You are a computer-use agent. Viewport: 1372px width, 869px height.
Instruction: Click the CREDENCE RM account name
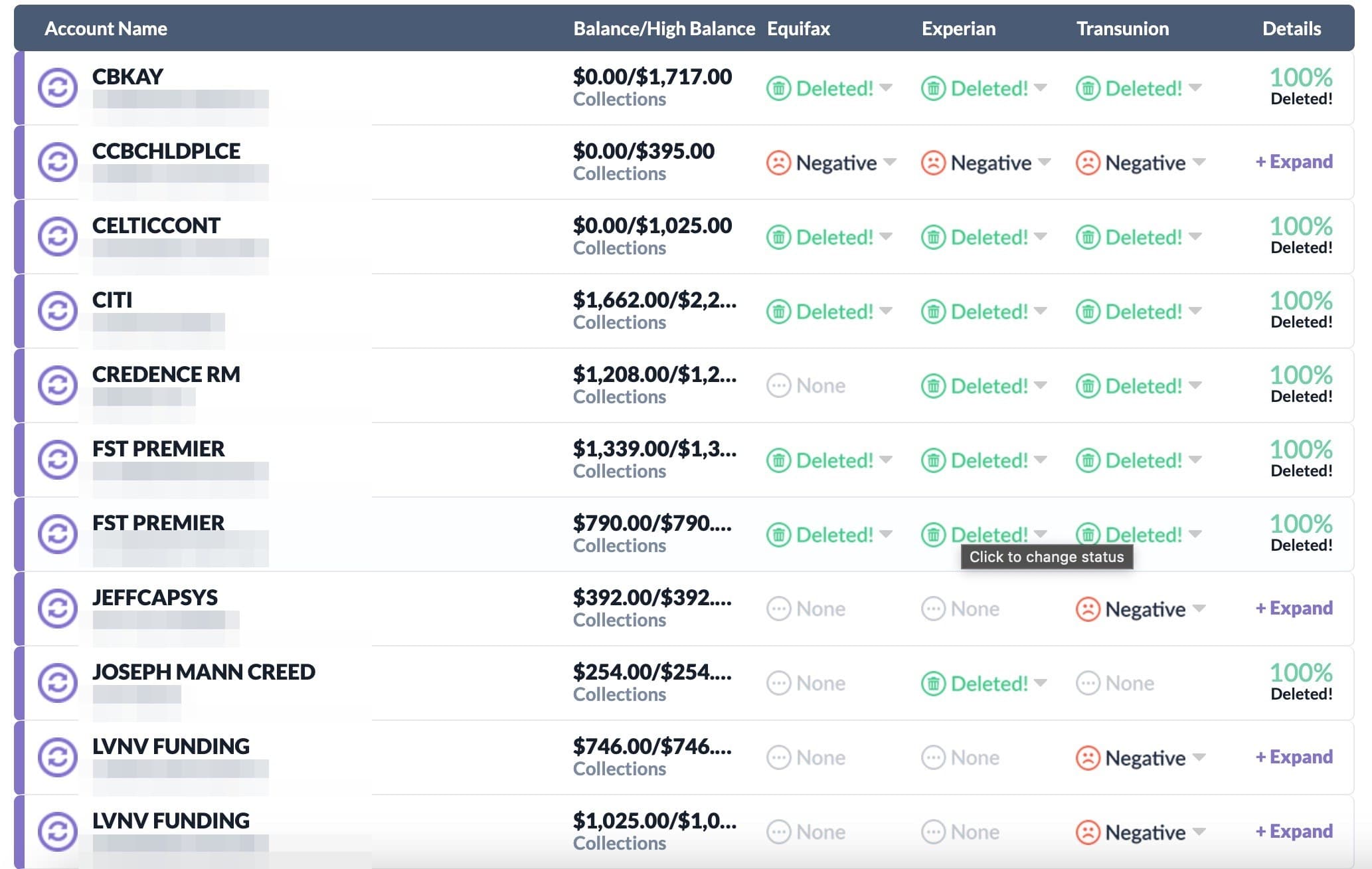coord(166,375)
